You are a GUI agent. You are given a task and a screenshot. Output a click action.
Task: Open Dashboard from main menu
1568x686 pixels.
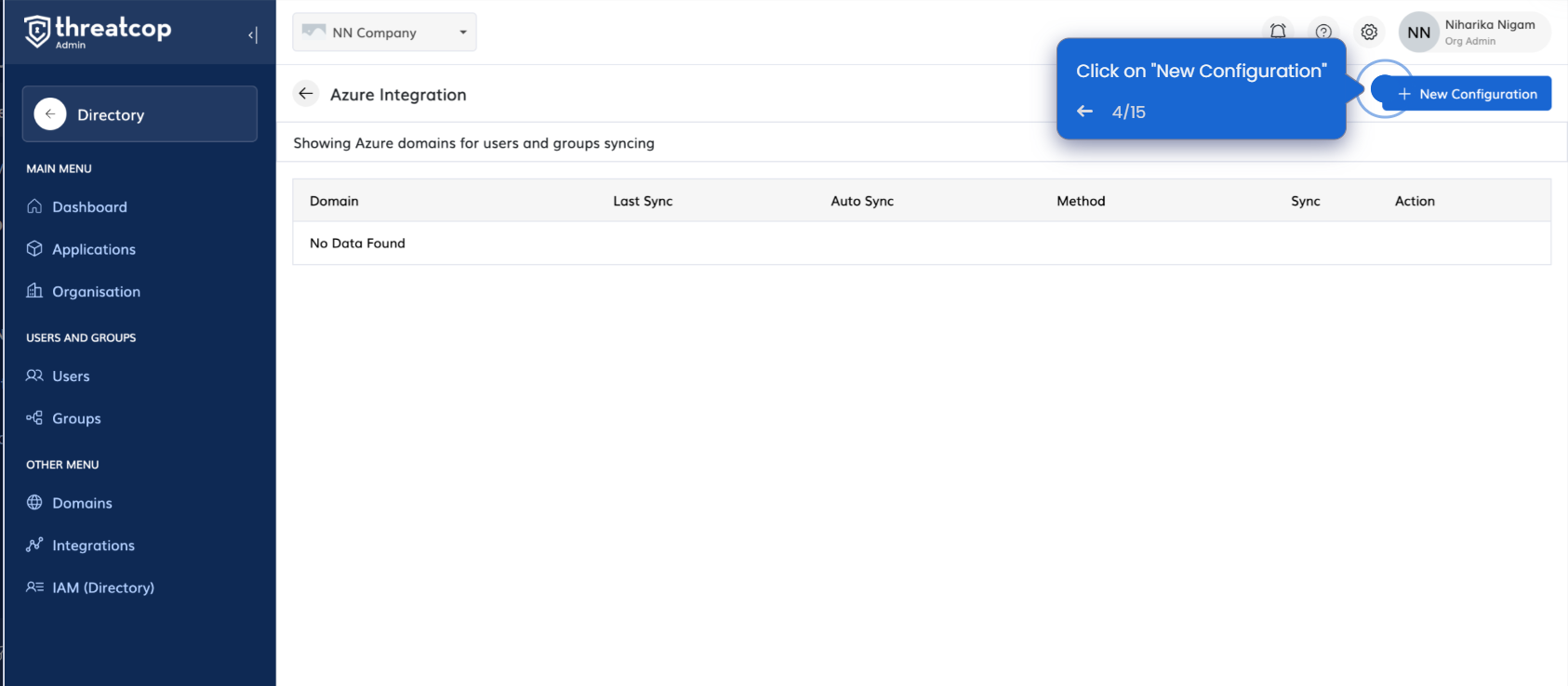[89, 207]
